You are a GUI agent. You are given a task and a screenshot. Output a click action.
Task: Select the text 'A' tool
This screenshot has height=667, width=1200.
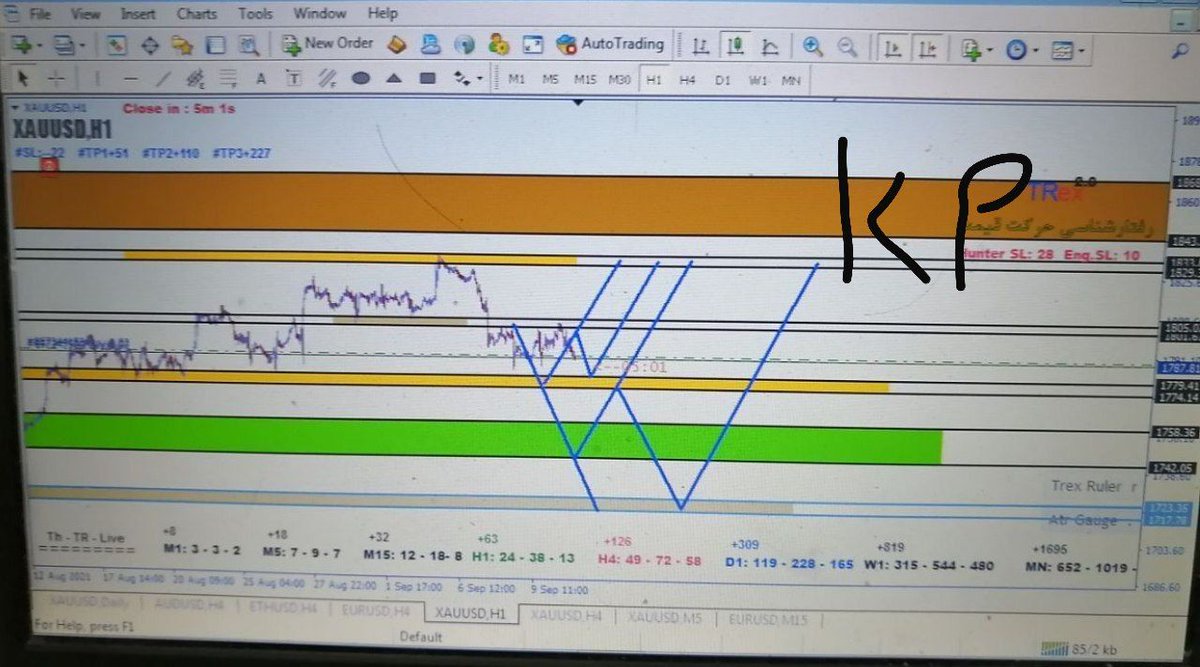click(261, 78)
